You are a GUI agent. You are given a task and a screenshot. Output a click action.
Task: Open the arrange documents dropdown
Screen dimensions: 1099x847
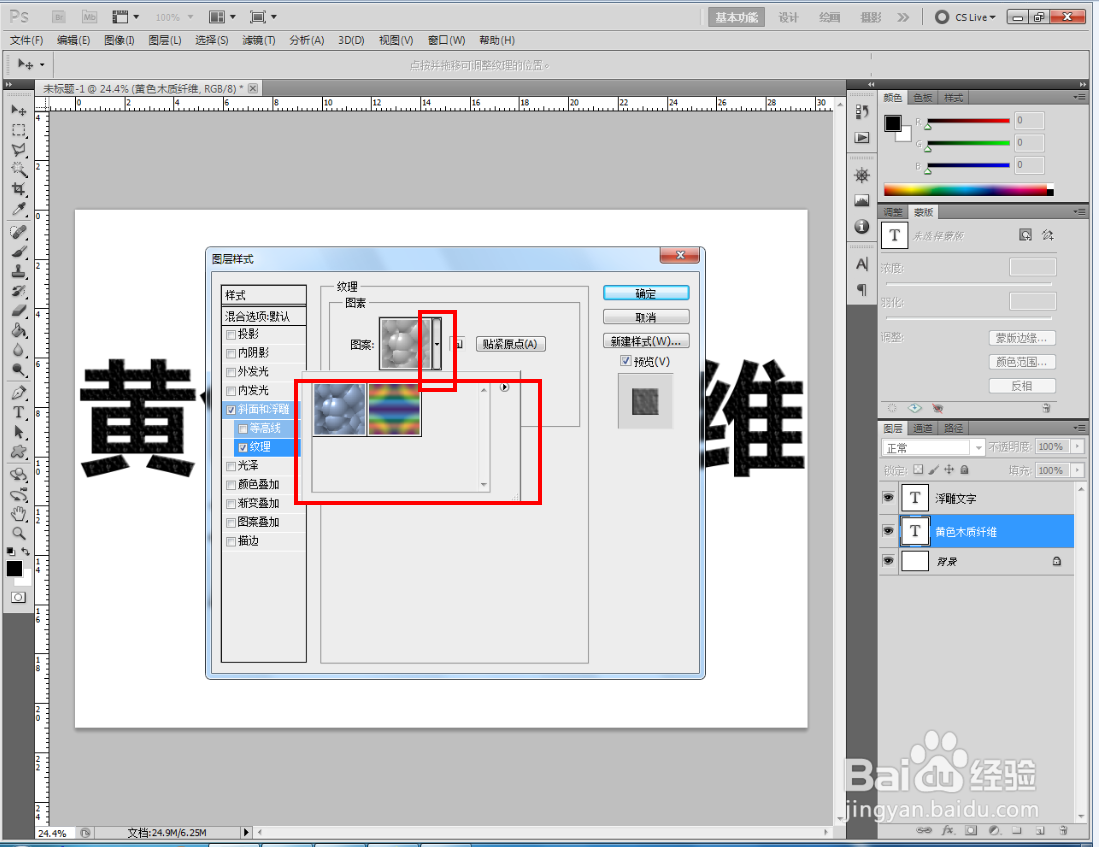(222, 17)
